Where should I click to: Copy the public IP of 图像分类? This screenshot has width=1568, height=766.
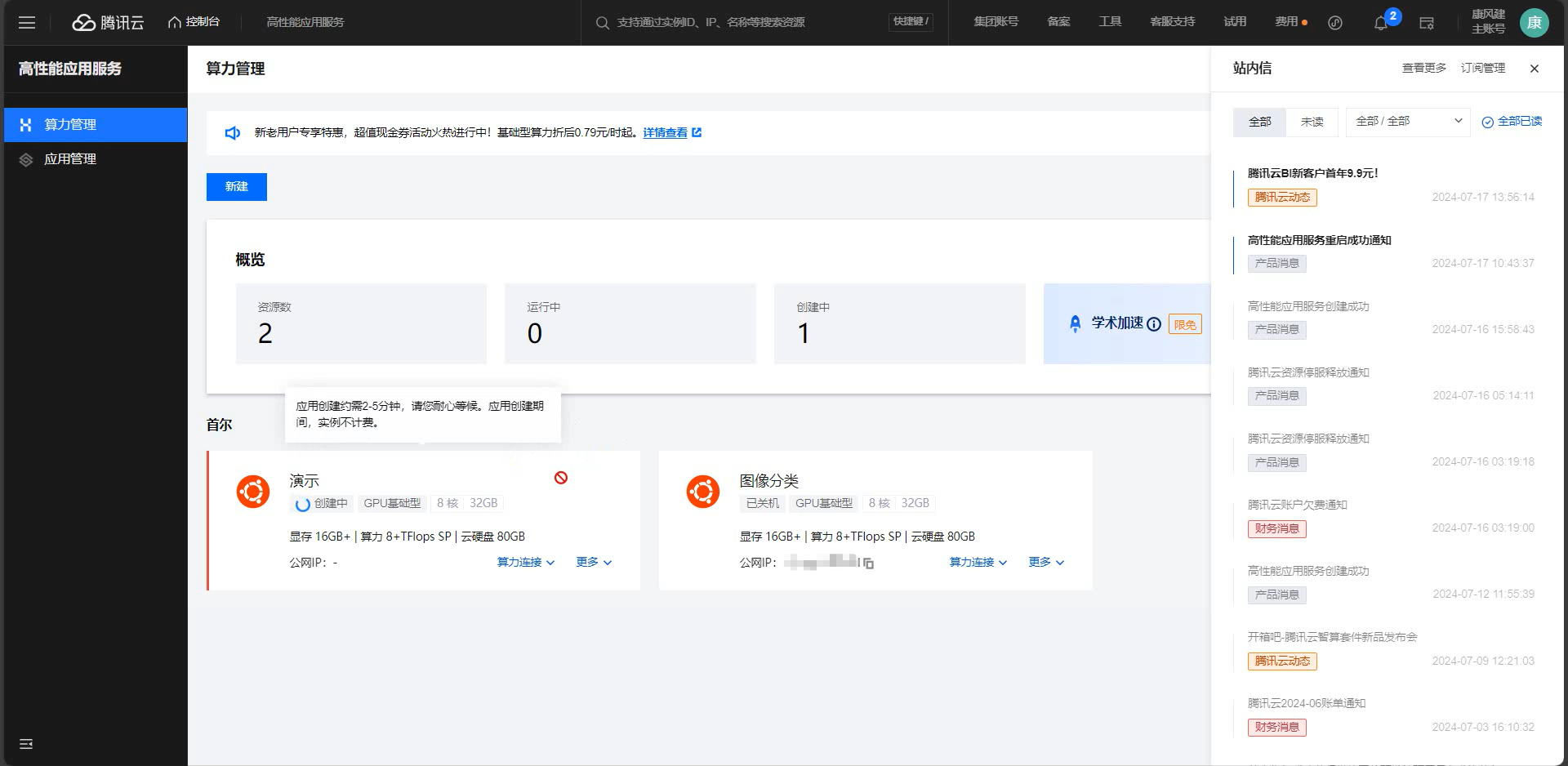(868, 563)
